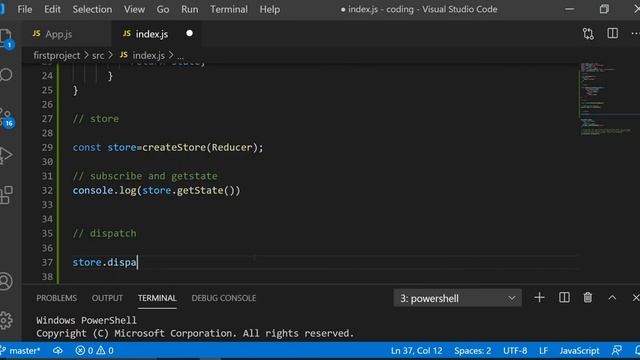Open the Manage gear icon

(6, 321)
